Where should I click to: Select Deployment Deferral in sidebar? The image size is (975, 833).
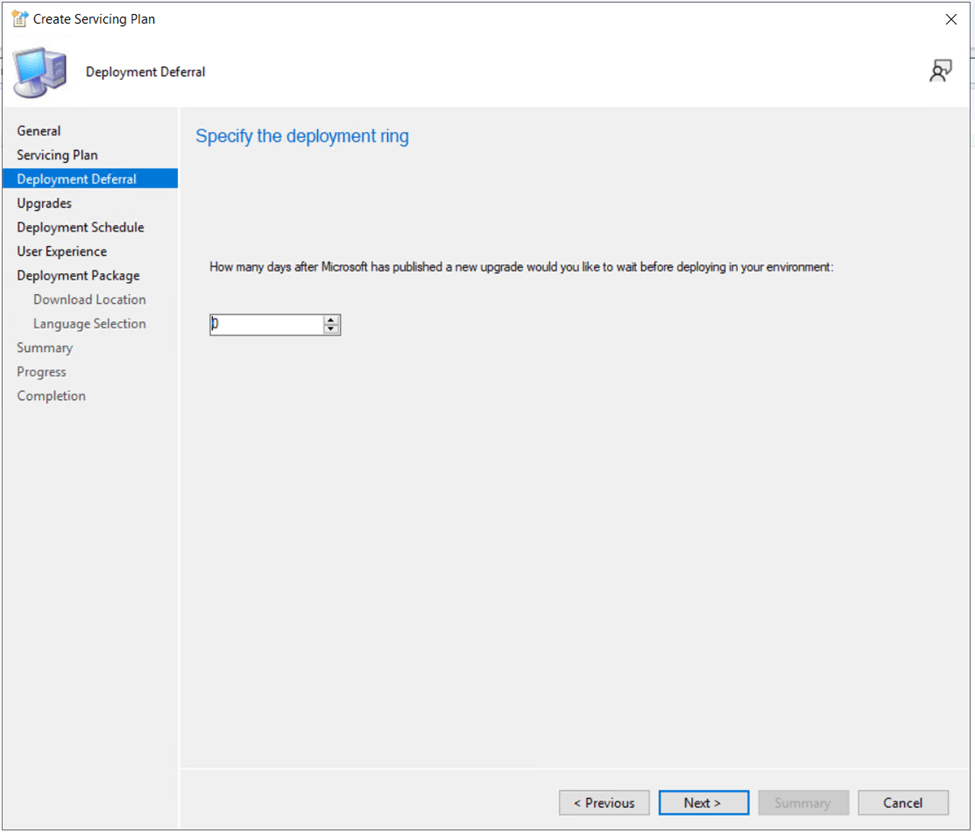[x=77, y=179]
